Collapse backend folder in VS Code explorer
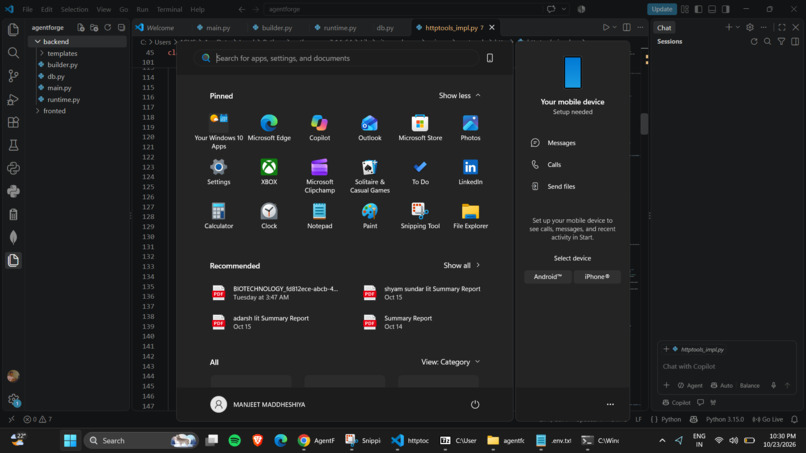The height and width of the screenshot is (453, 806). [77, 42]
